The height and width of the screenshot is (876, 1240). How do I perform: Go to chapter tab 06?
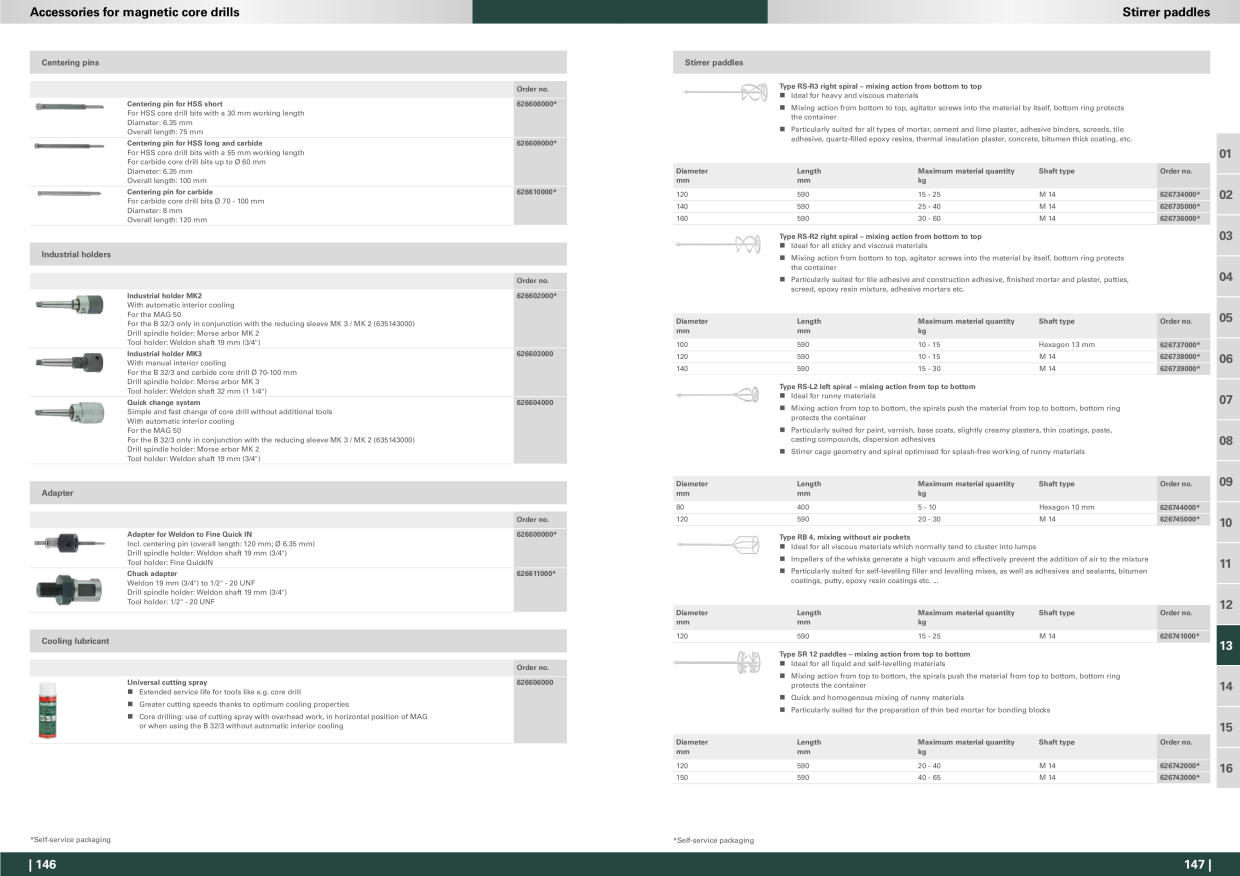[x=1226, y=359]
